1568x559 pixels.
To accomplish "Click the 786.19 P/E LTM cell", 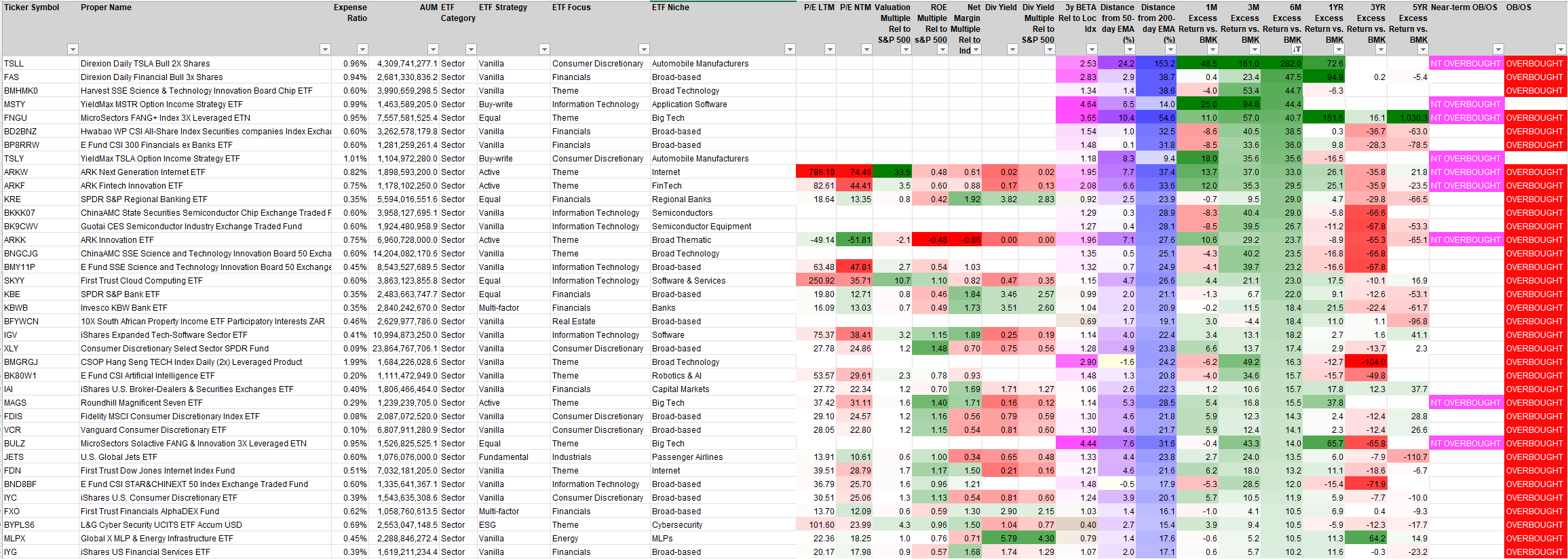I will 816,172.
